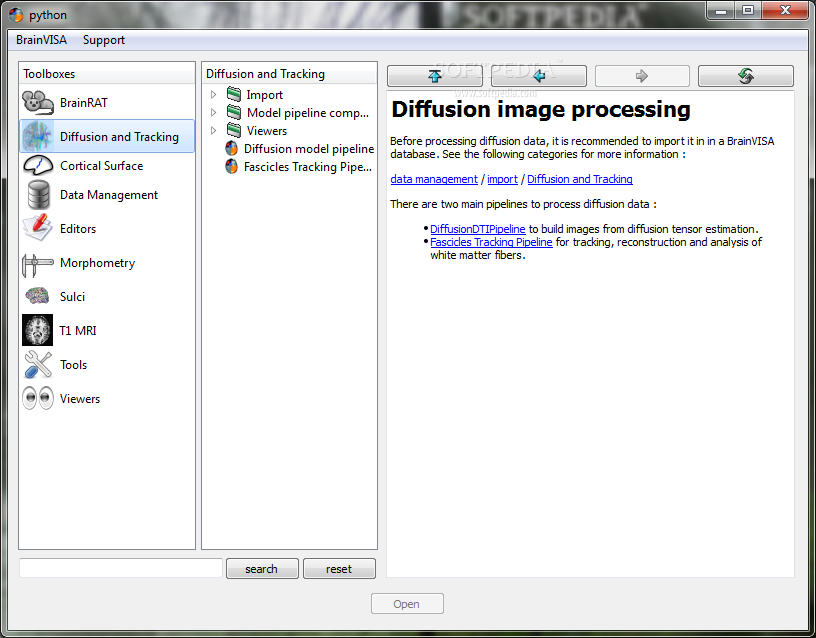This screenshot has width=816, height=638.
Task: Follow the data management link
Action: coord(434,179)
